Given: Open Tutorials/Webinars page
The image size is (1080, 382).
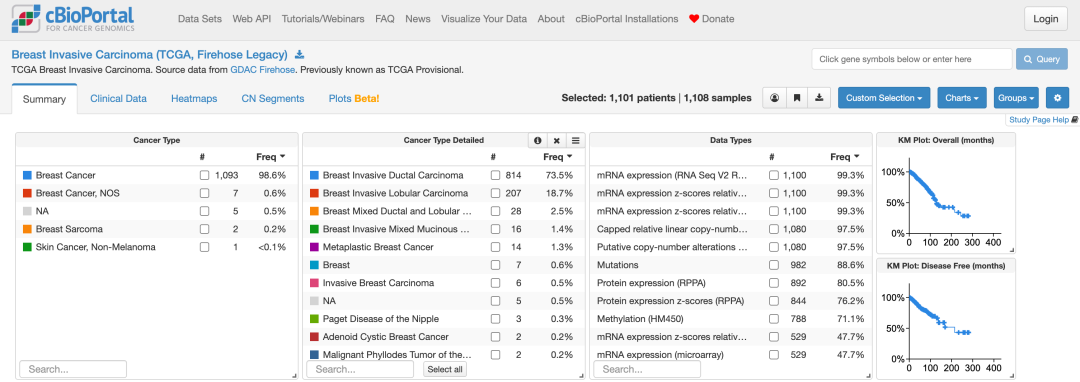Looking at the screenshot, I should [323, 19].
